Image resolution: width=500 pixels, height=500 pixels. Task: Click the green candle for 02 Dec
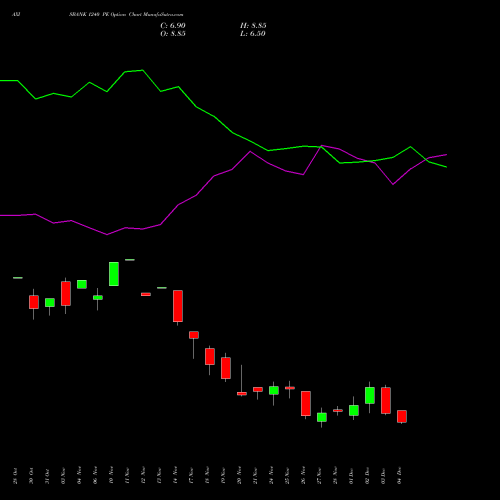point(370,395)
